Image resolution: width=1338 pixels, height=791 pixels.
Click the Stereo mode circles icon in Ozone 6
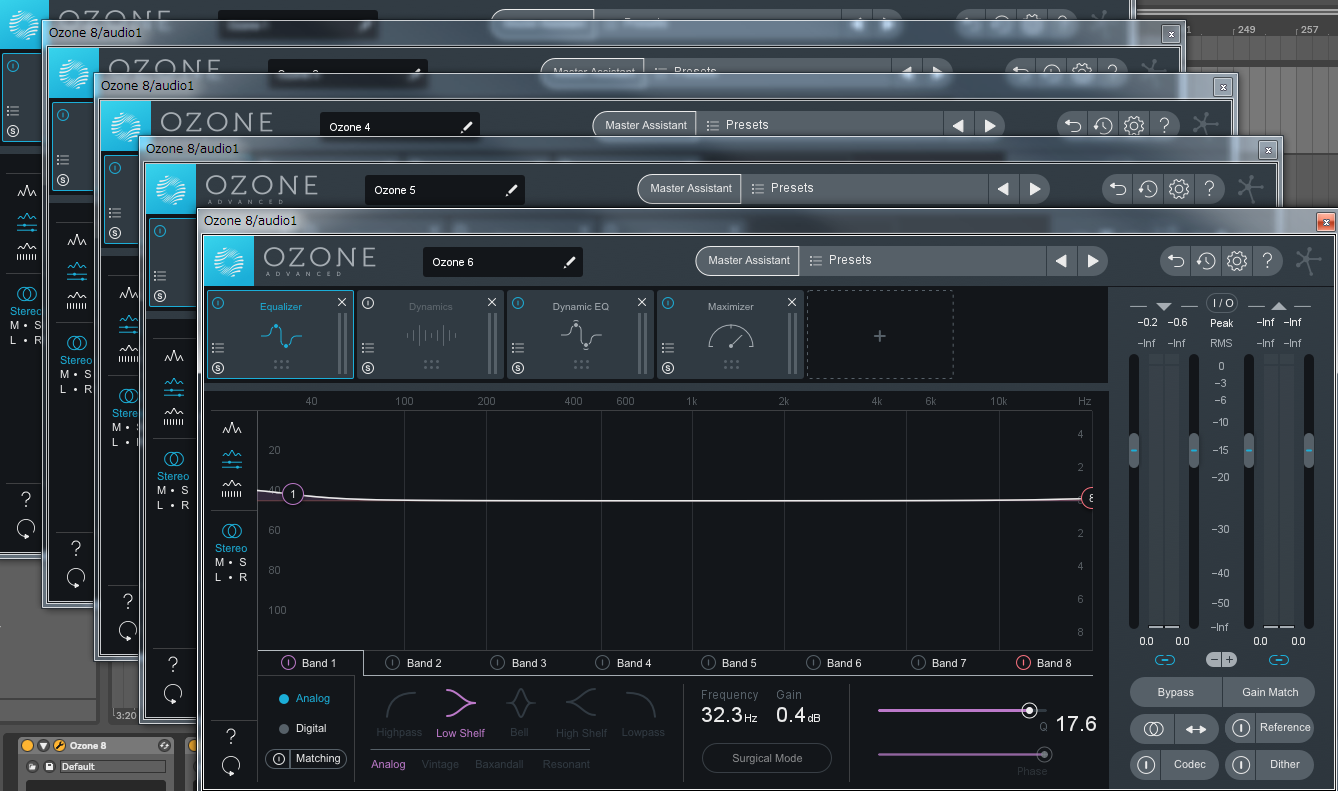pos(231,530)
